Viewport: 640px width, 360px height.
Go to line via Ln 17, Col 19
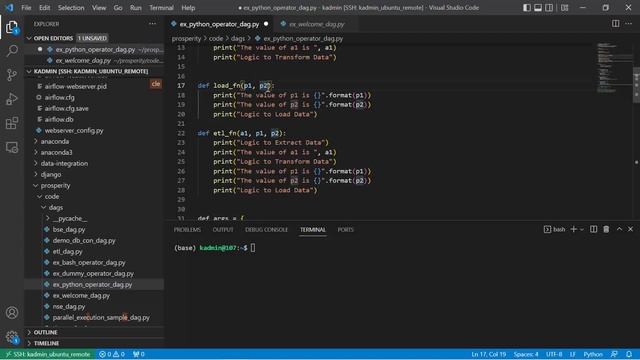[x=489, y=354]
